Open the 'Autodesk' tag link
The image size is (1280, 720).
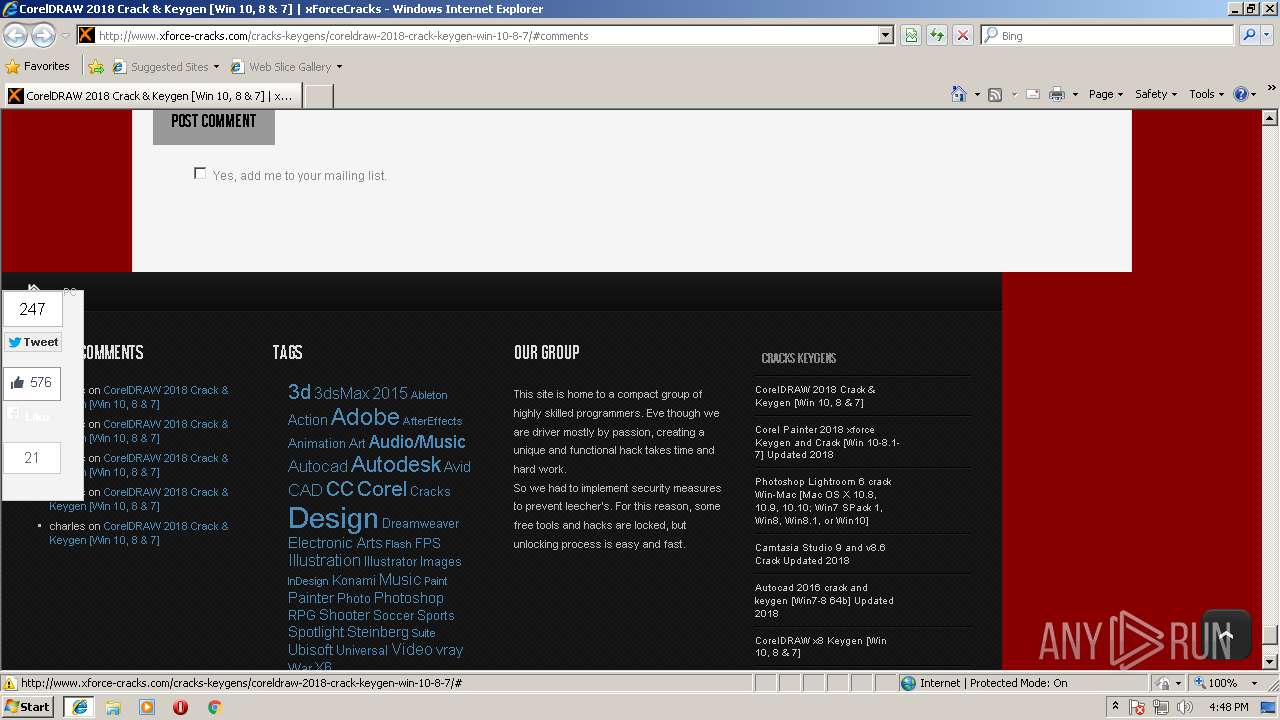point(396,465)
